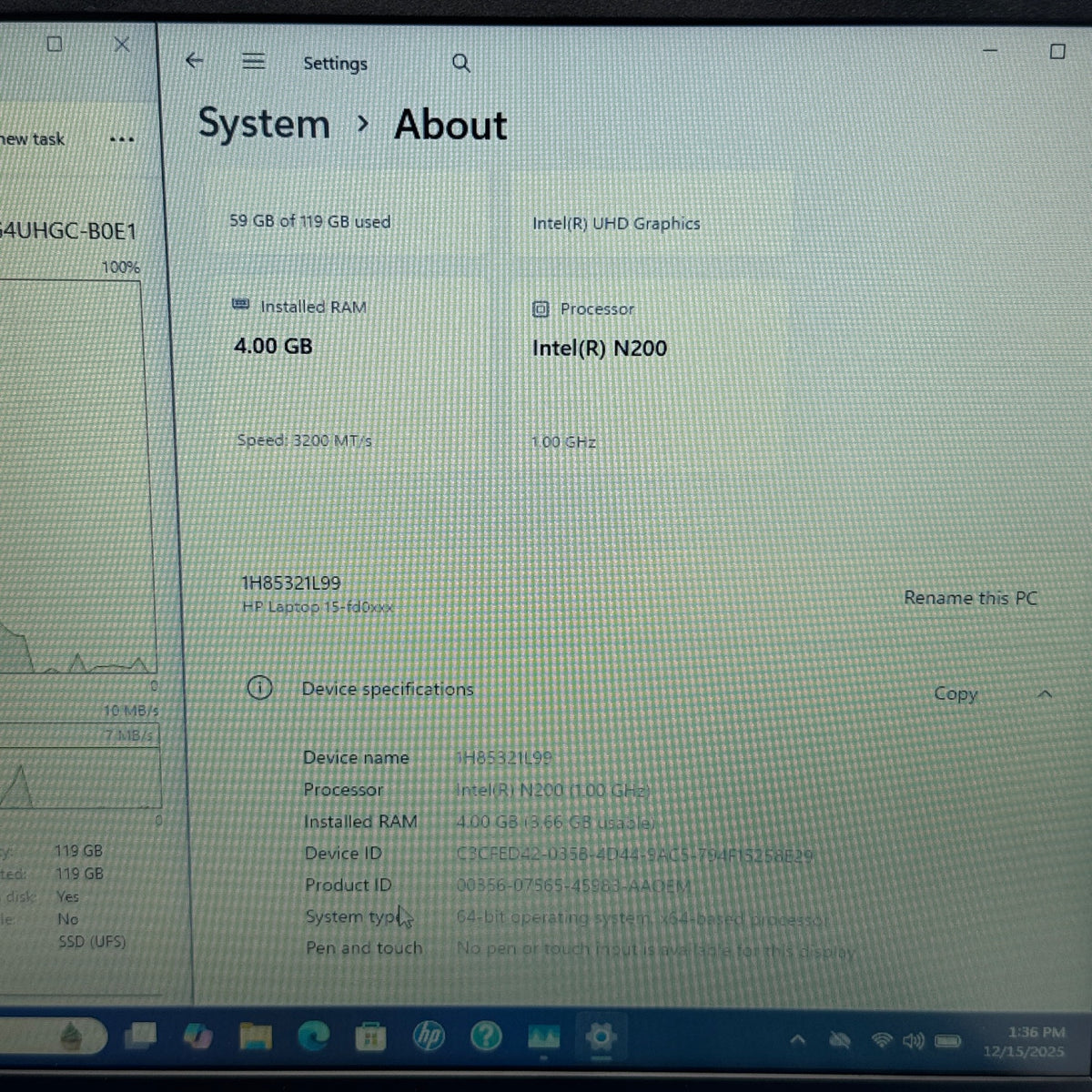Open File Explorer from the taskbar
The image size is (1092, 1092).
(x=256, y=1036)
